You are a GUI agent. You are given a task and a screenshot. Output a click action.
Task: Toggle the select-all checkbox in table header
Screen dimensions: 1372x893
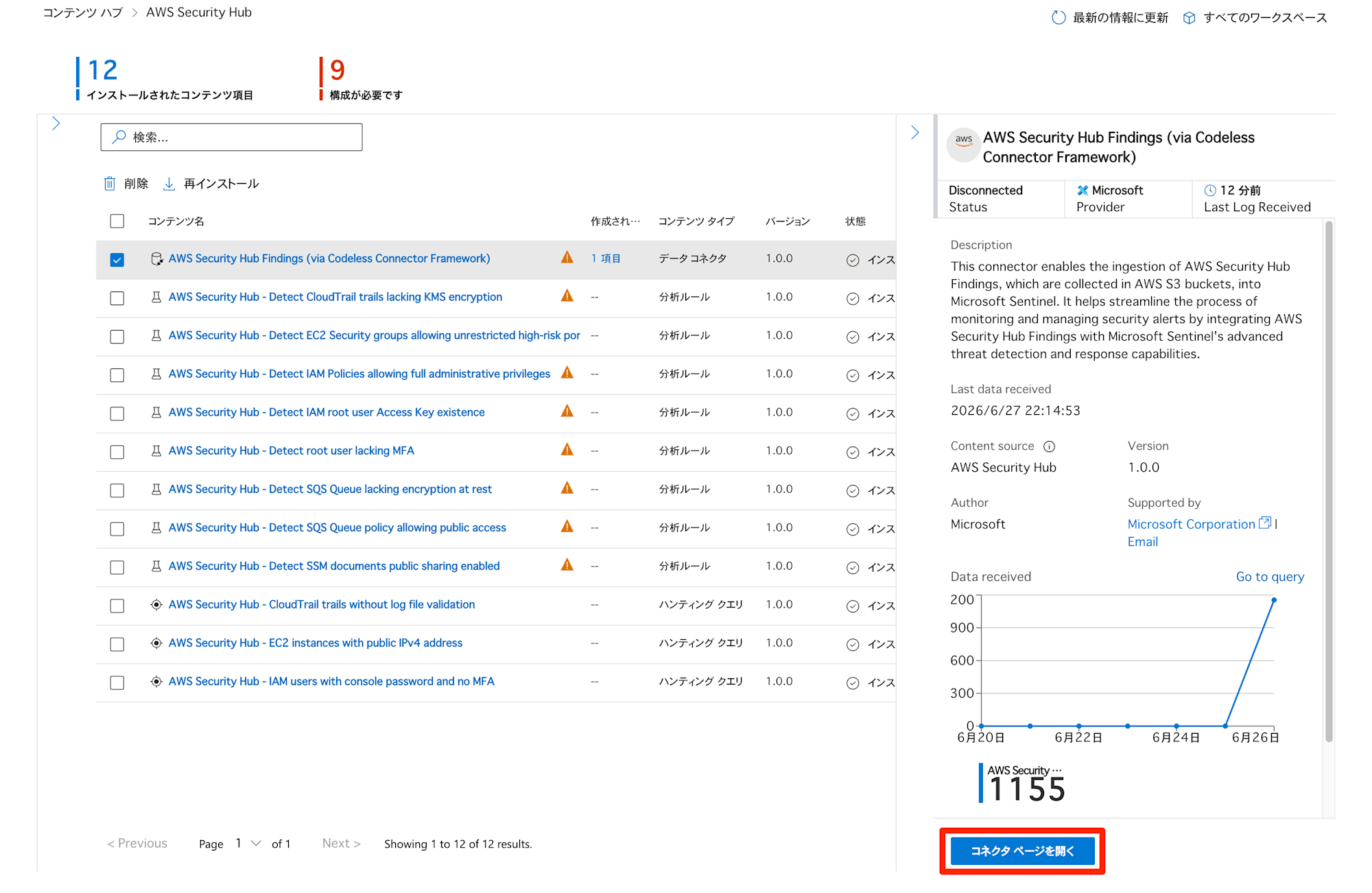(117, 221)
